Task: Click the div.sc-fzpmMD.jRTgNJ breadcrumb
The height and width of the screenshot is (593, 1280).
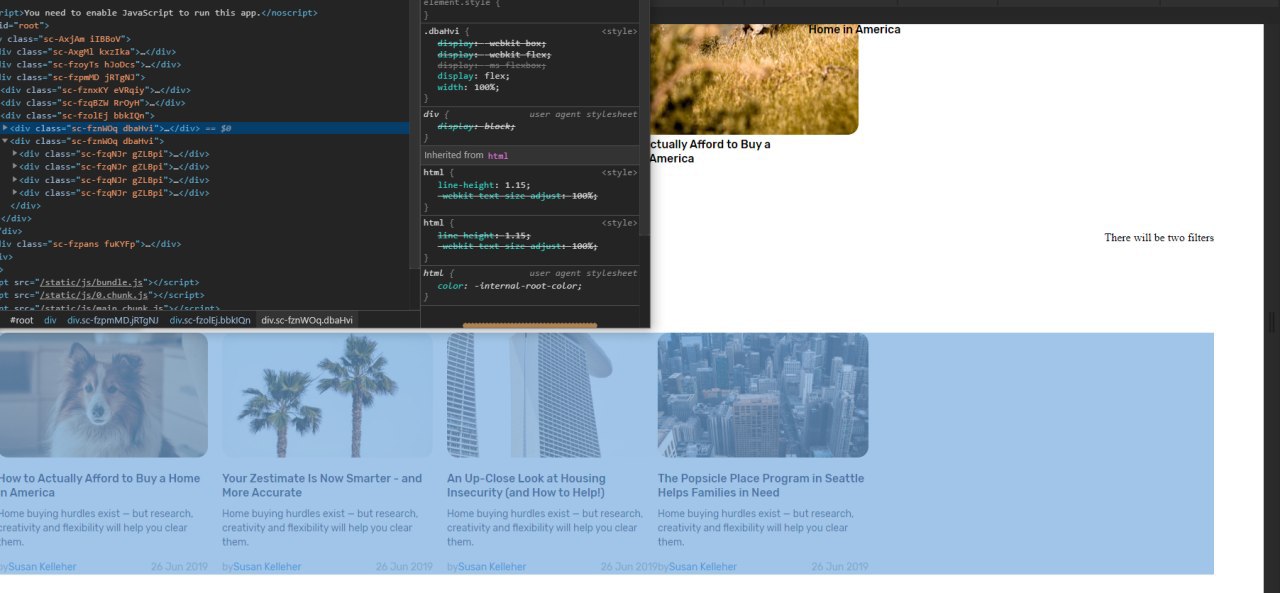Action: tap(113, 320)
